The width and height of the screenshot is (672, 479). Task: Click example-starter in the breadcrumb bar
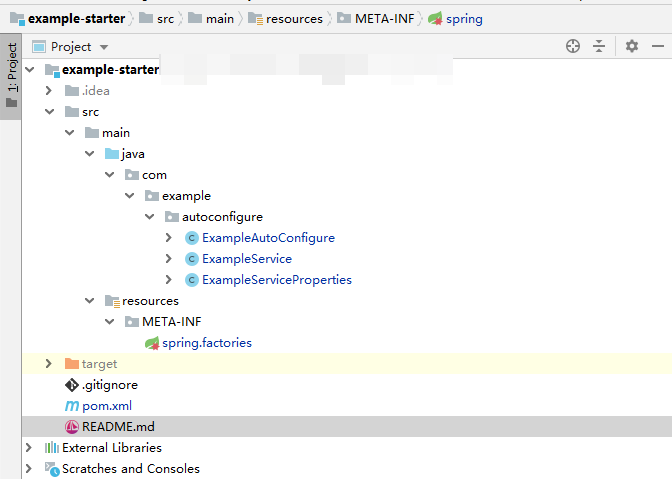[x=68, y=19]
